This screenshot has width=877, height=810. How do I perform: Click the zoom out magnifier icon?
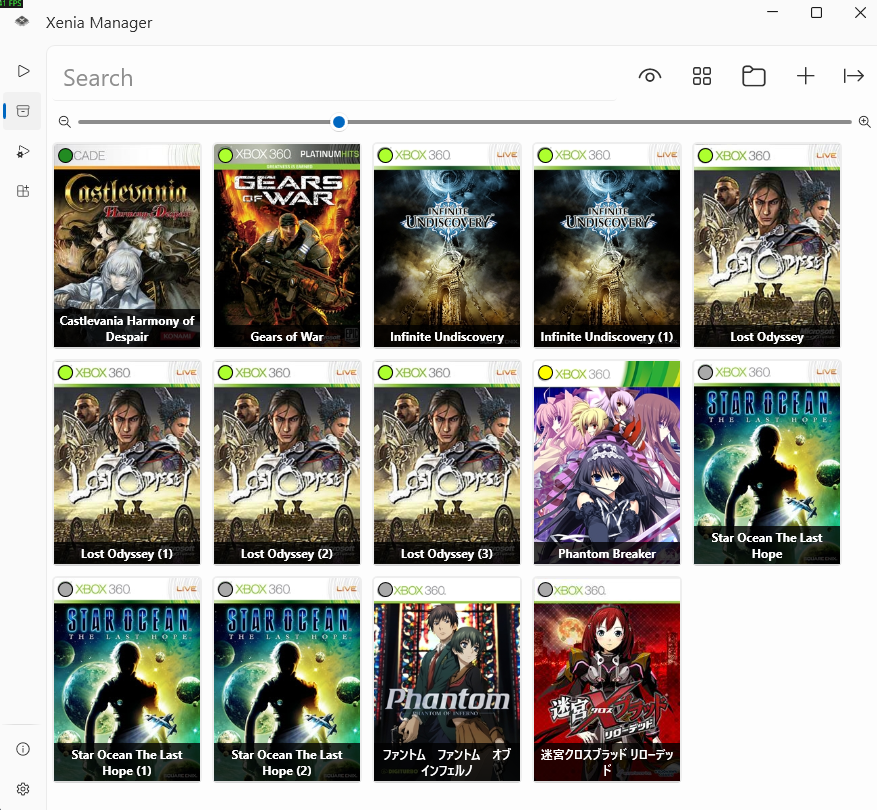point(65,122)
